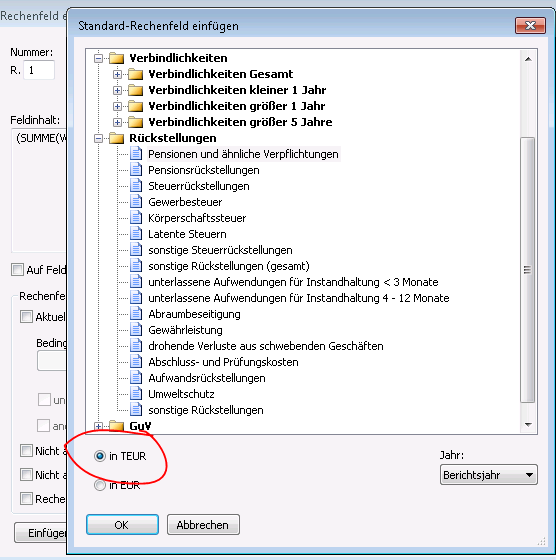
Task: Click the Verbindlichkeiten Gesamt folder icon
Action: [x=135, y=74]
